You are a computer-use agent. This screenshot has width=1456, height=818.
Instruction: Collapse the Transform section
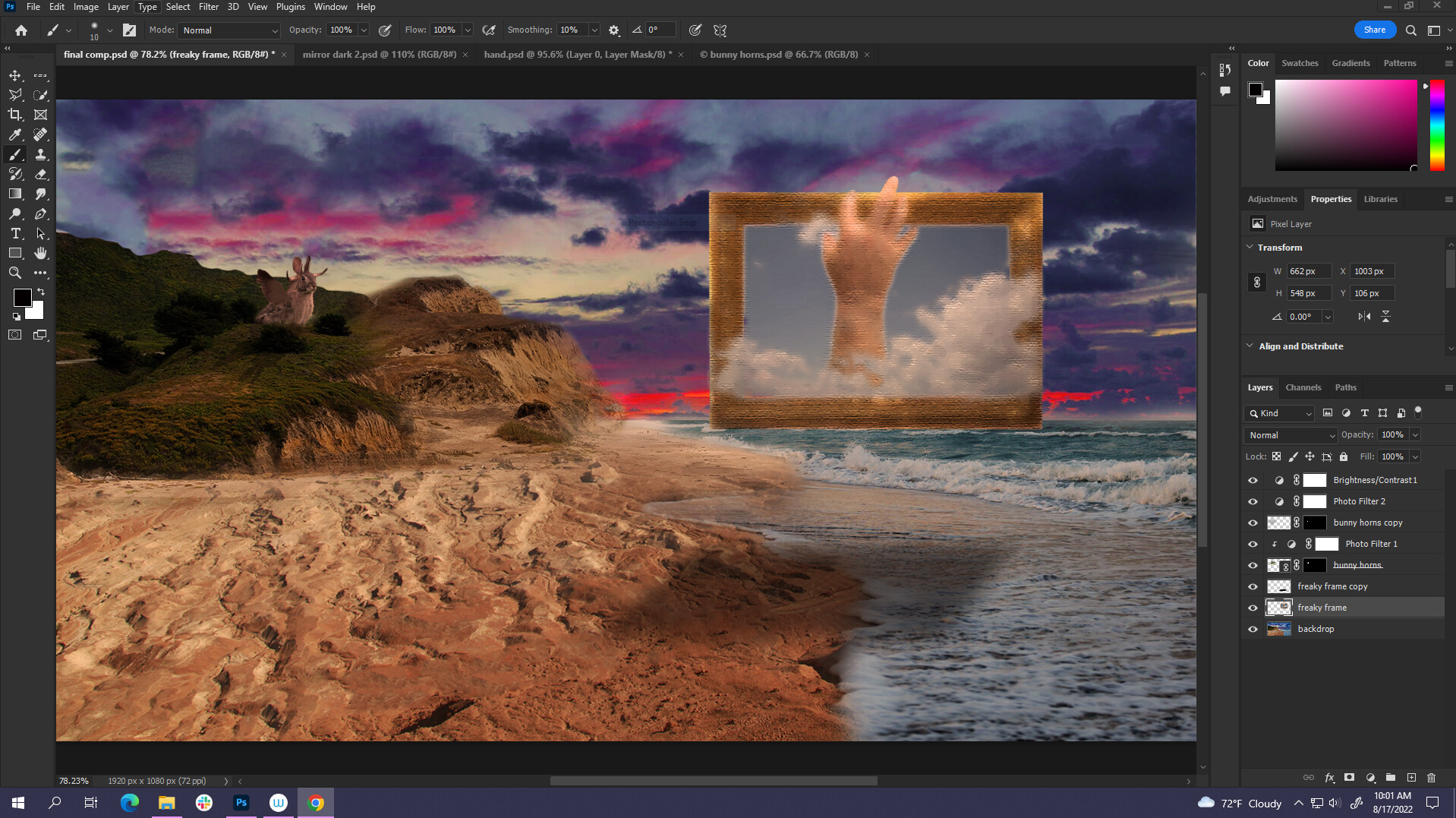(1250, 247)
